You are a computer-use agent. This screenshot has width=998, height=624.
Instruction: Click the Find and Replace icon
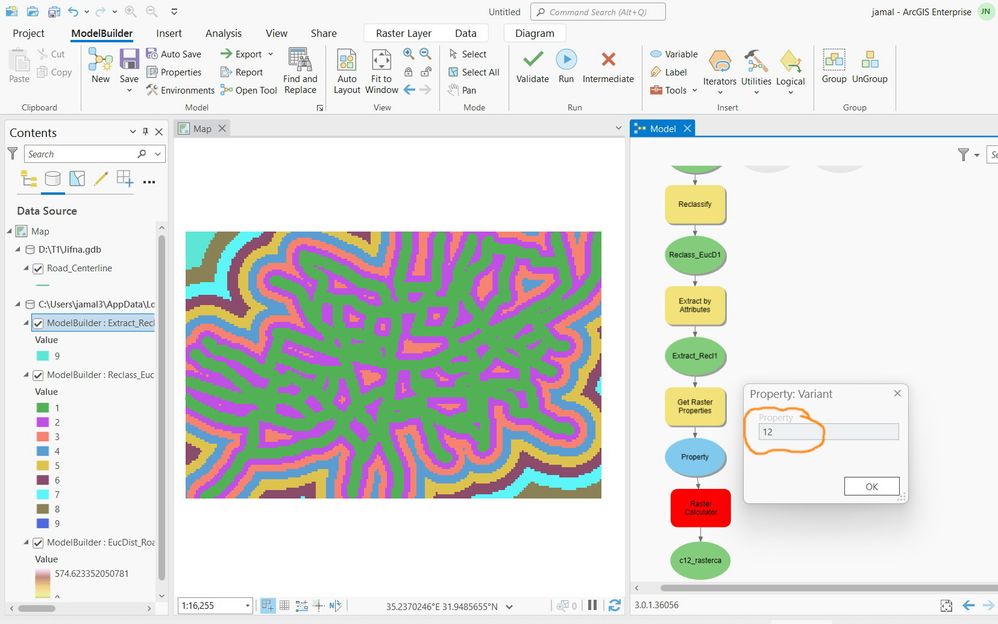click(x=300, y=60)
